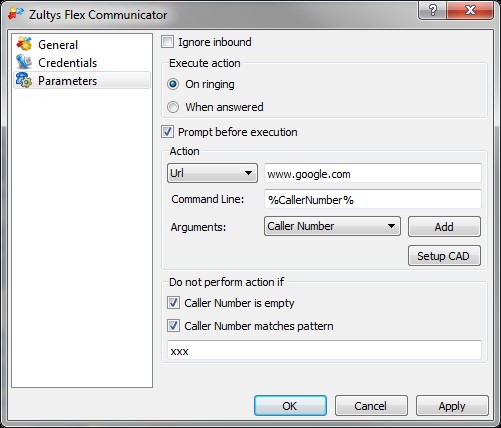
Task: Click the Zultys app icon in title bar
Action: pos(16,14)
